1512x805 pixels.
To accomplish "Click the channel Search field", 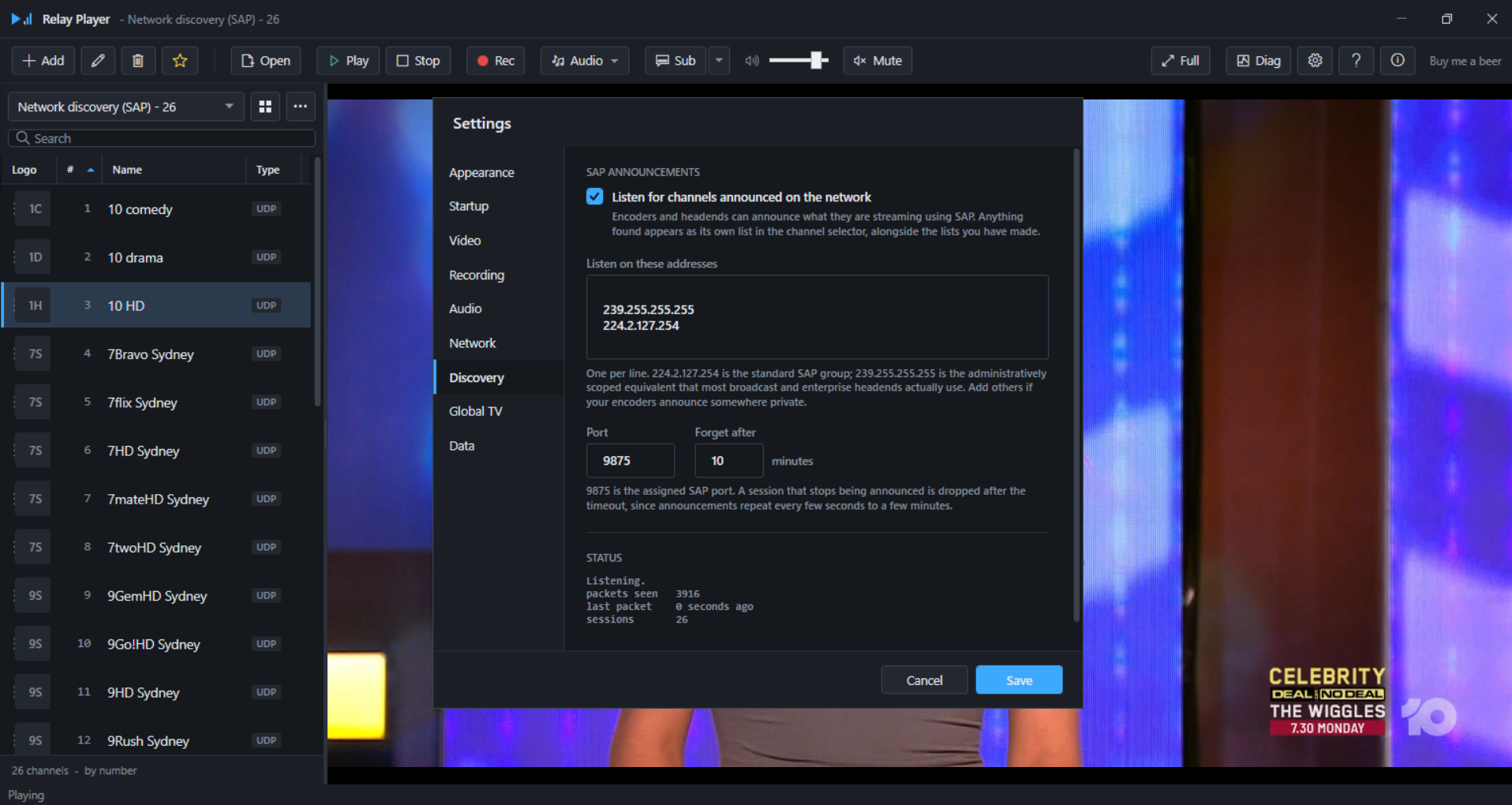I will pos(162,138).
